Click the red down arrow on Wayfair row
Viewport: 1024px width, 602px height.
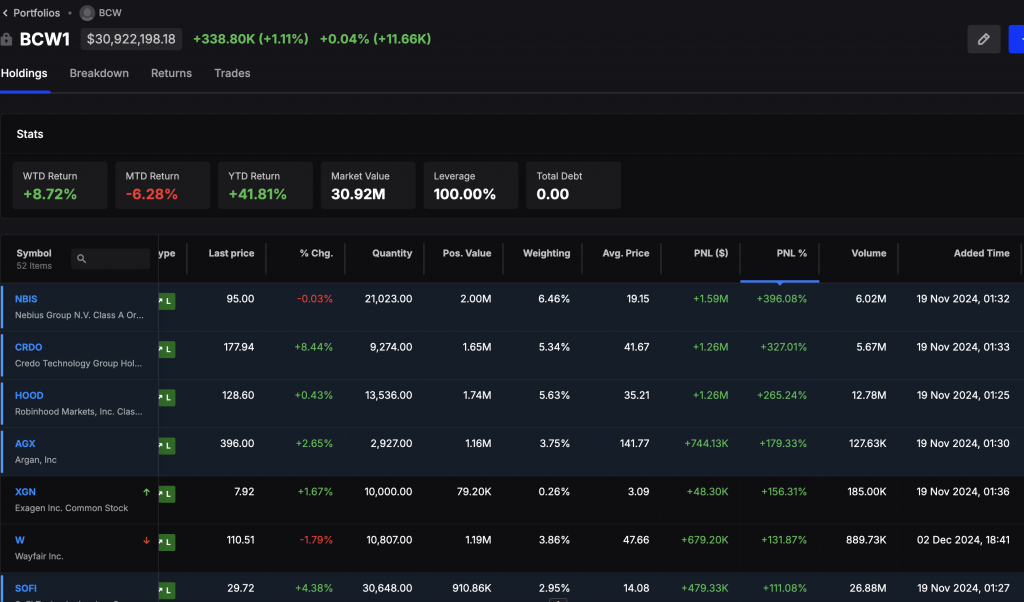(146, 540)
